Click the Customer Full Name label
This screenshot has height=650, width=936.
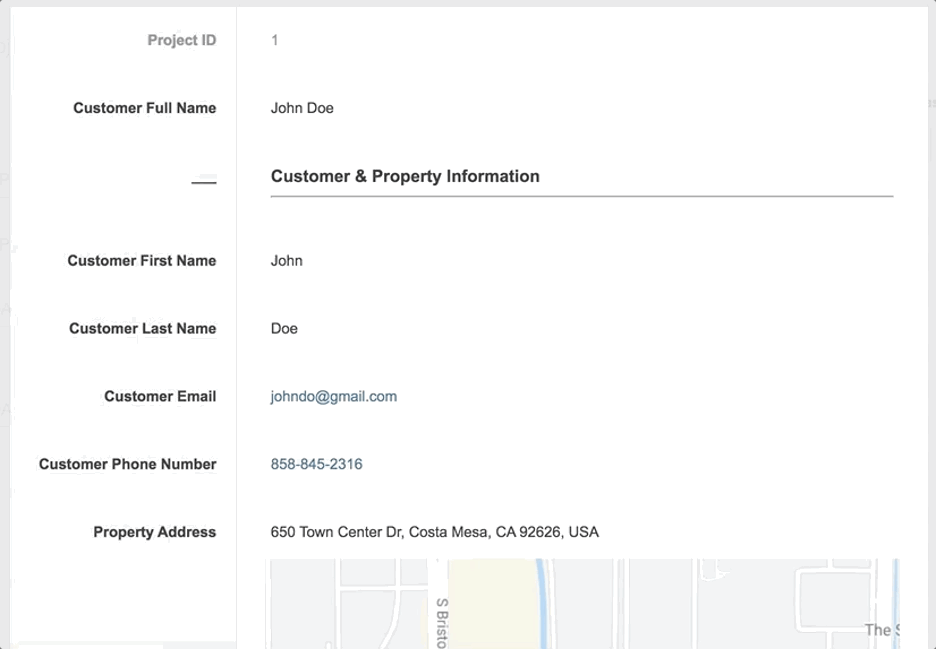(x=144, y=107)
